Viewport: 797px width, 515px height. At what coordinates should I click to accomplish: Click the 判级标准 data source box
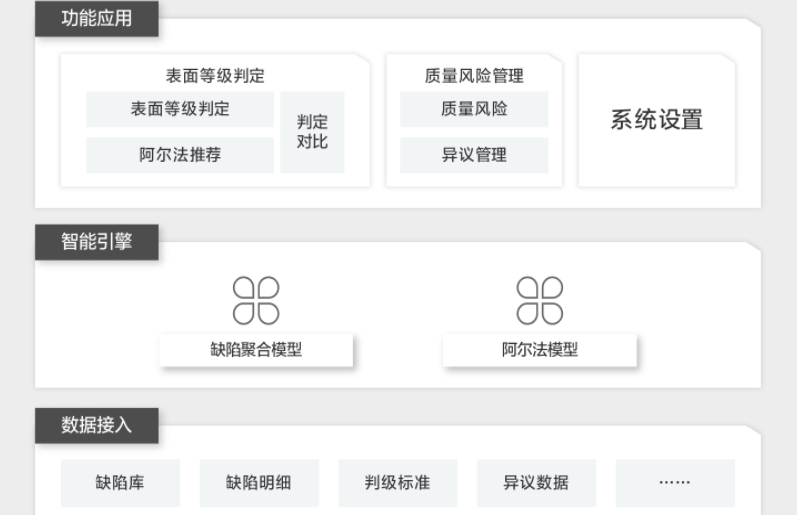click(398, 483)
